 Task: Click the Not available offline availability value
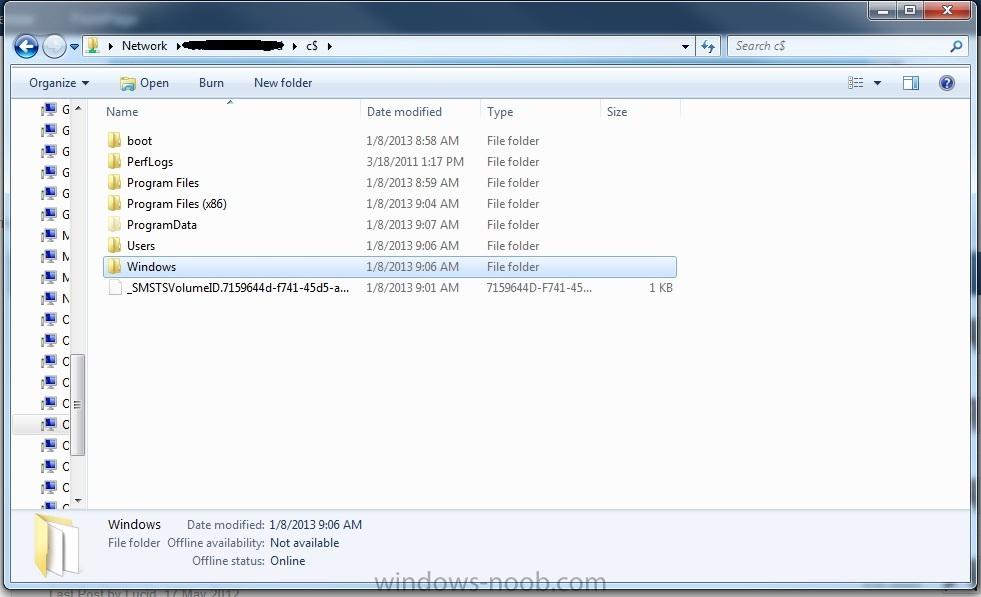pyautogui.click(x=305, y=543)
